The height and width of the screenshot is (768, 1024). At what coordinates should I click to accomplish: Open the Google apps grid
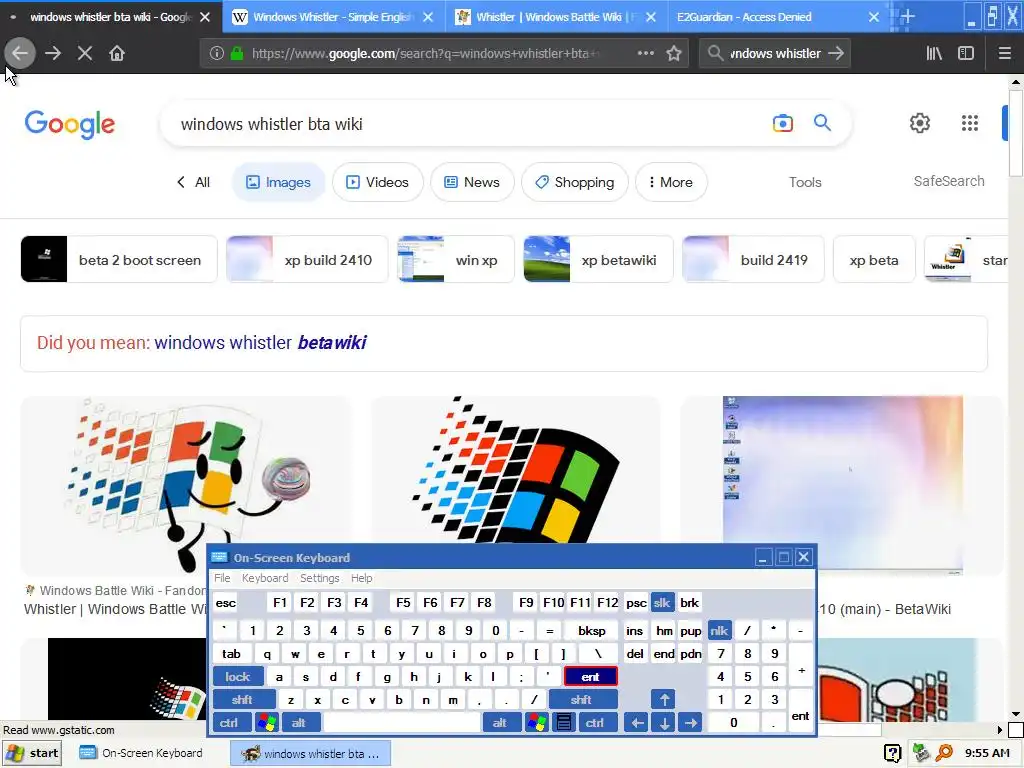click(x=970, y=123)
